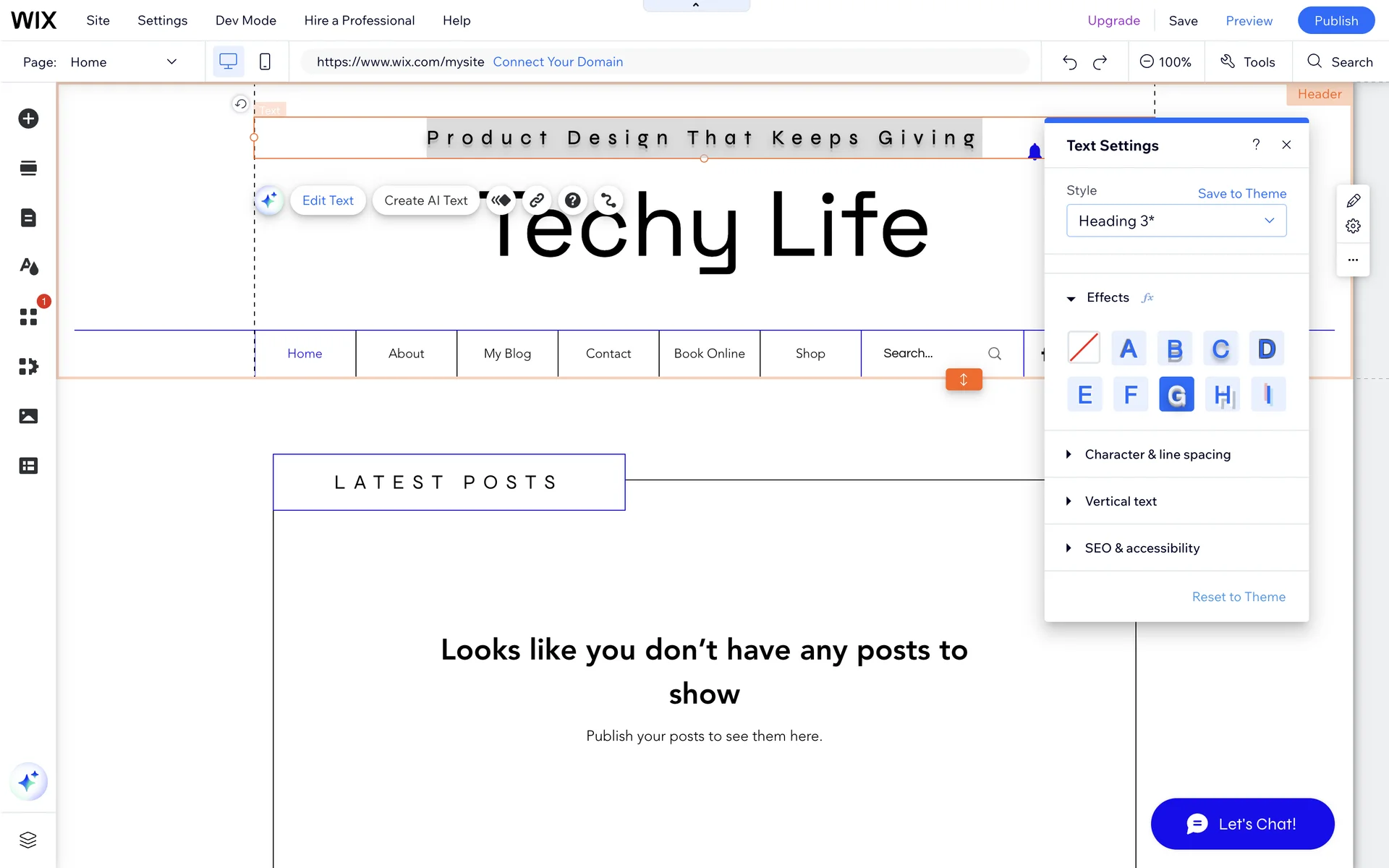This screenshot has width=1389, height=868.
Task: Open the Dev Mode menu
Action: point(245,20)
